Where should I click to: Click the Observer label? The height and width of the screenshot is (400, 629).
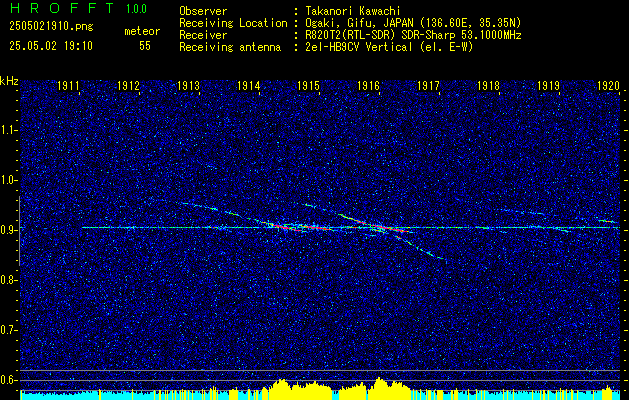pyautogui.click(x=203, y=11)
